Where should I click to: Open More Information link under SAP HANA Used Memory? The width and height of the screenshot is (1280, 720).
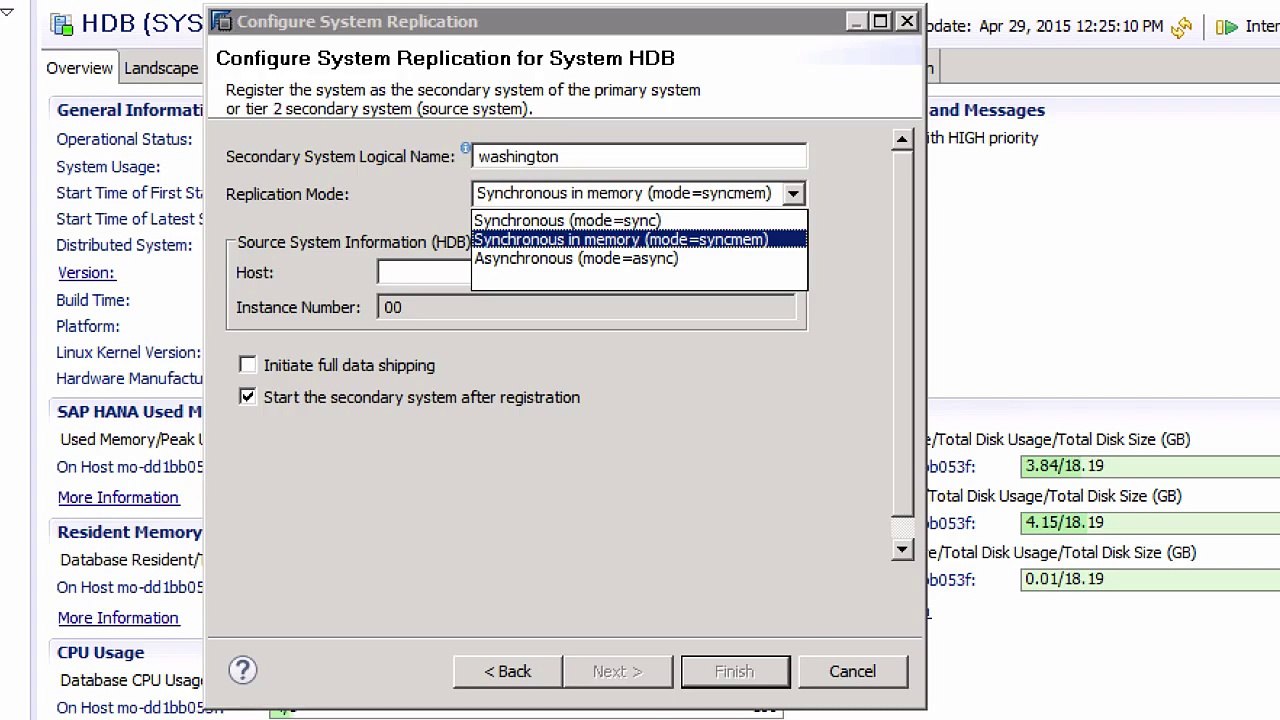point(118,497)
